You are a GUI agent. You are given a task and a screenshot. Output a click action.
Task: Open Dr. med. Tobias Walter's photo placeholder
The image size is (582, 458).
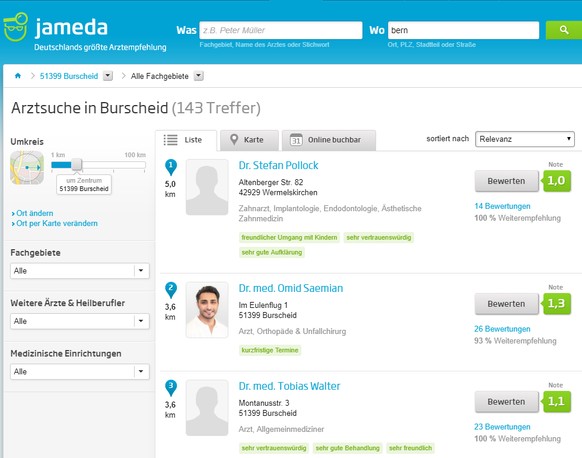[207, 408]
